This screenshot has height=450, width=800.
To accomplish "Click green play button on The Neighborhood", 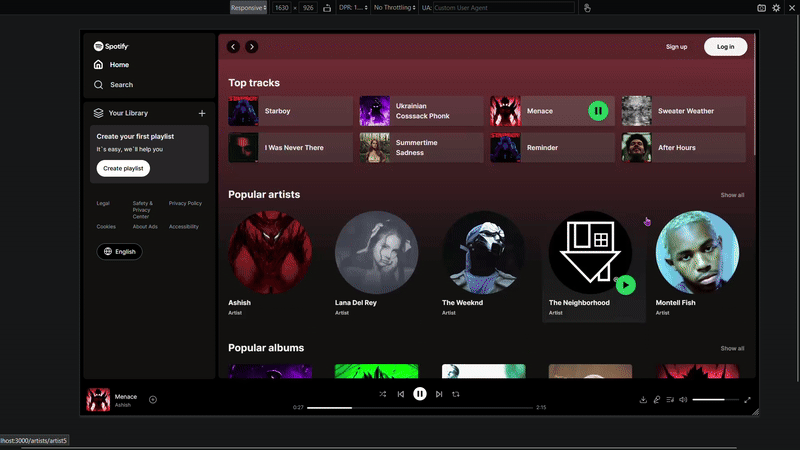I will coord(626,285).
